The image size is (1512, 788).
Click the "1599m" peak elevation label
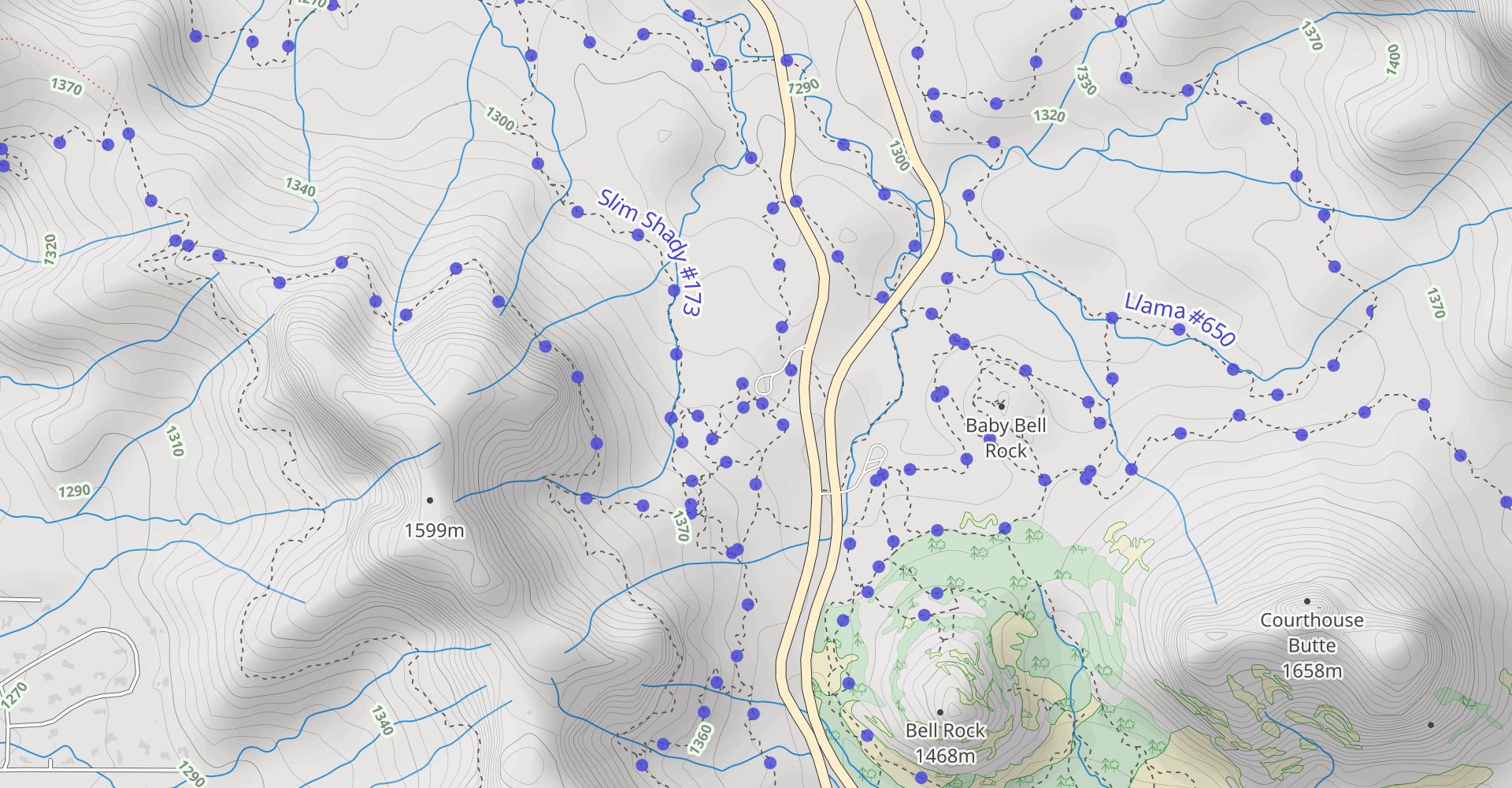(x=434, y=531)
